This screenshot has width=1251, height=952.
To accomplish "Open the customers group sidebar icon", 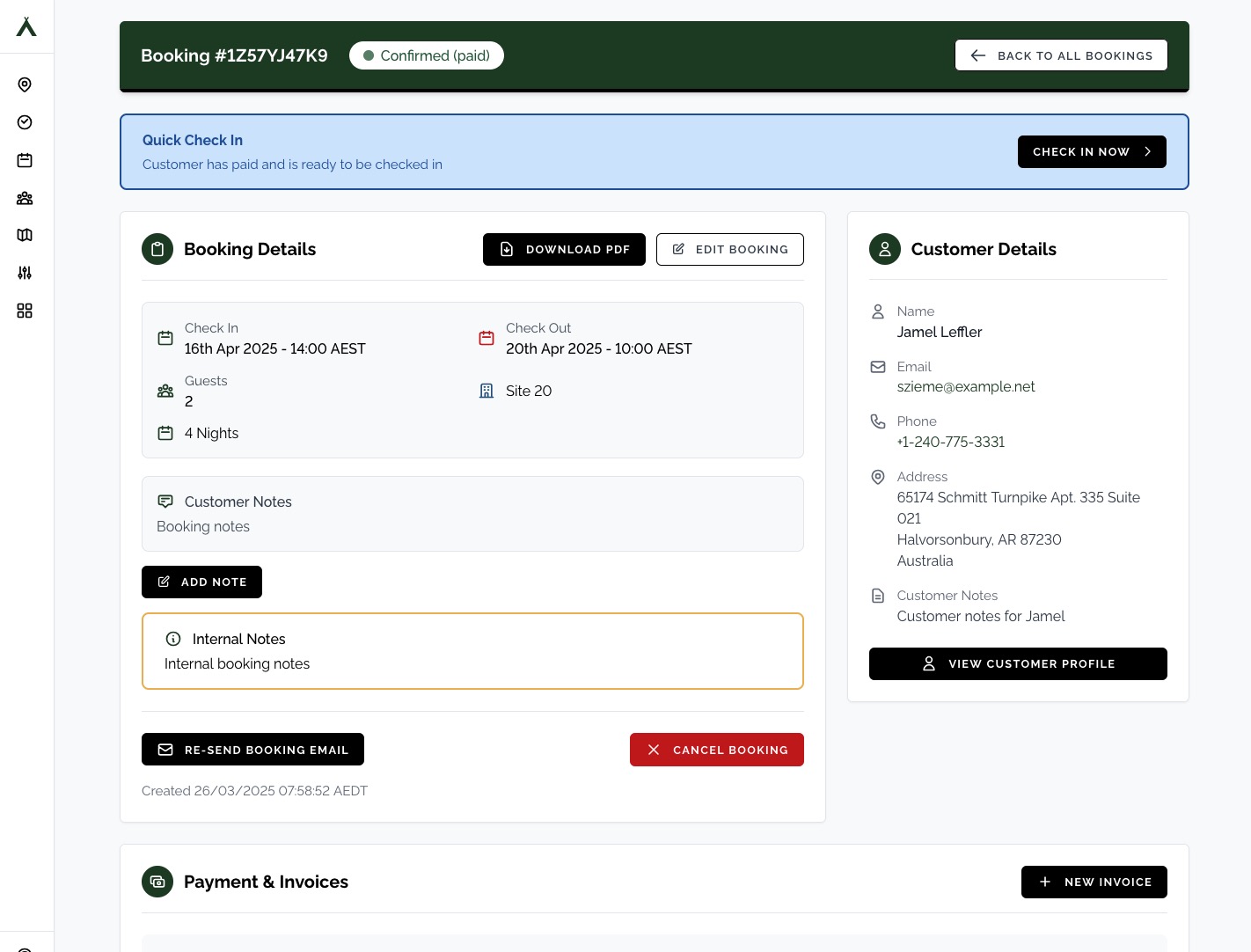I will coord(25,198).
